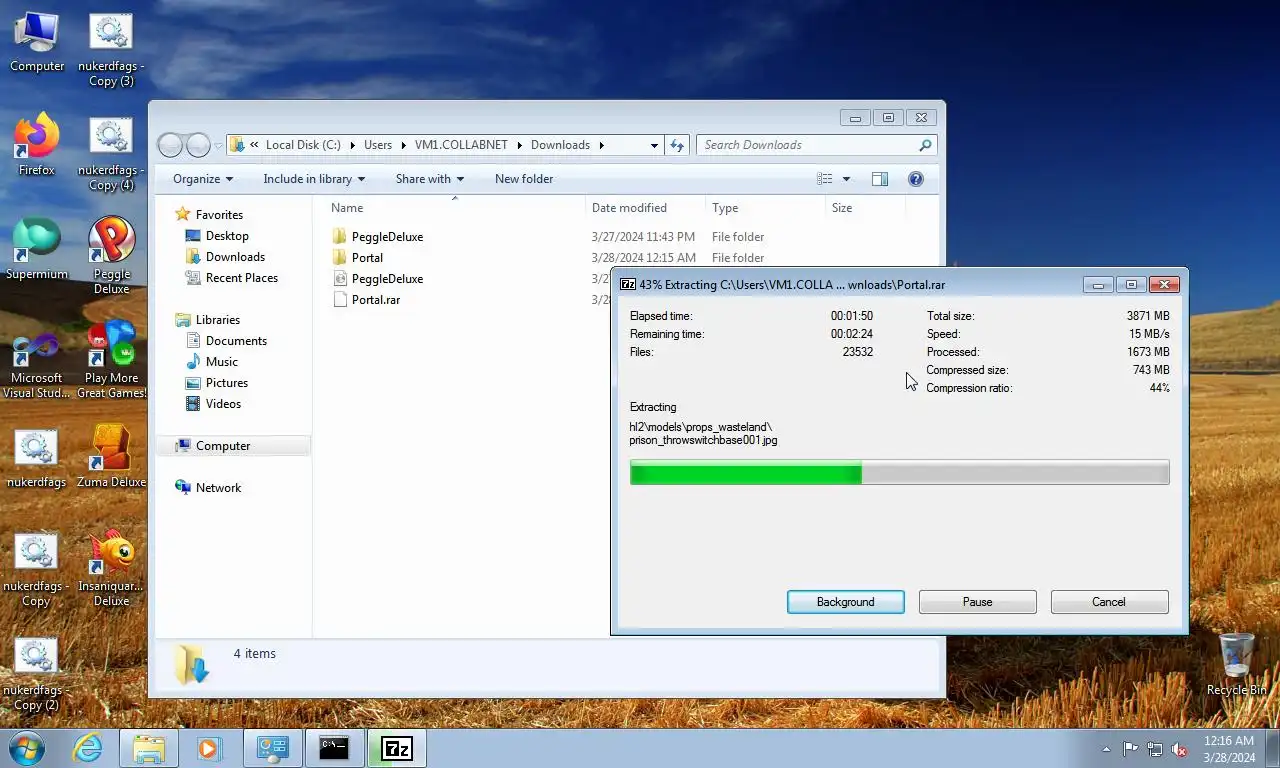Launch the Peggle Deluxe desktop shortcut
1280x768 pixels.
pyautogui.click(x=111, y=256)
